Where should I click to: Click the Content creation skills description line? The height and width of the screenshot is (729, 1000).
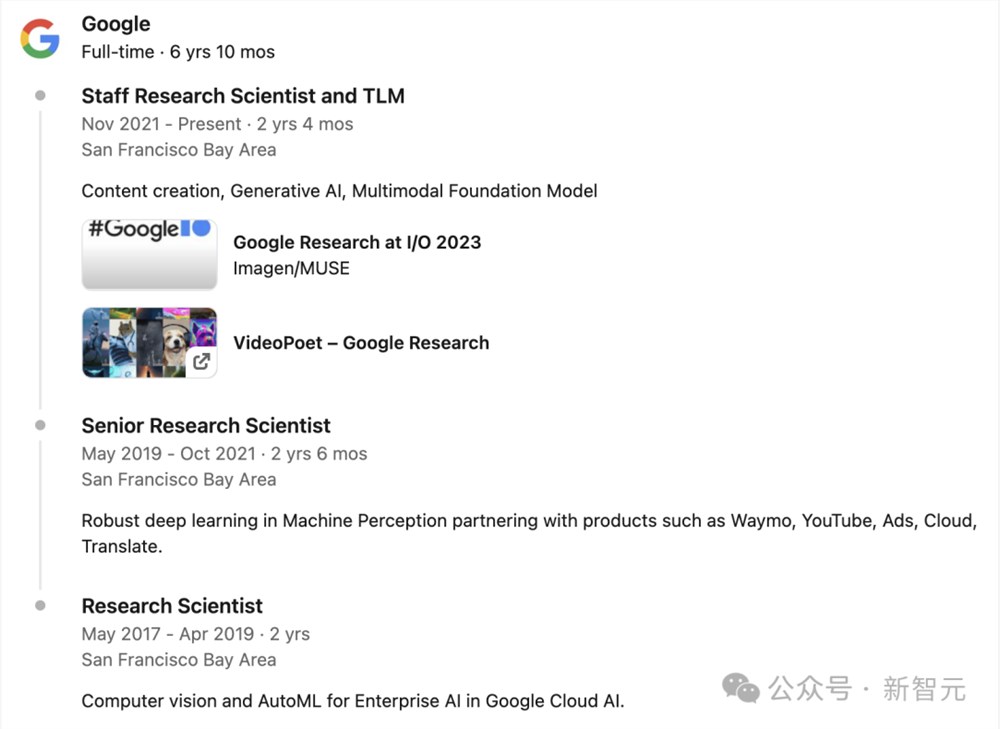pos(339,190)
